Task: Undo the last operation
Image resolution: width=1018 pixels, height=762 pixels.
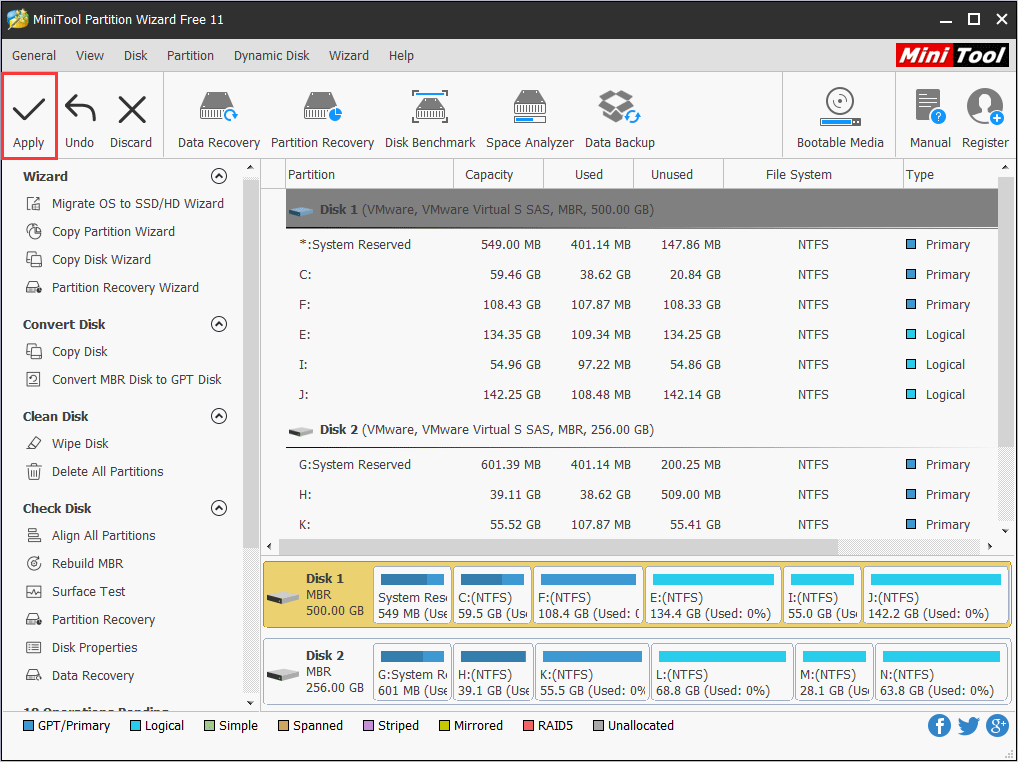Action: [x=80, y=121]
